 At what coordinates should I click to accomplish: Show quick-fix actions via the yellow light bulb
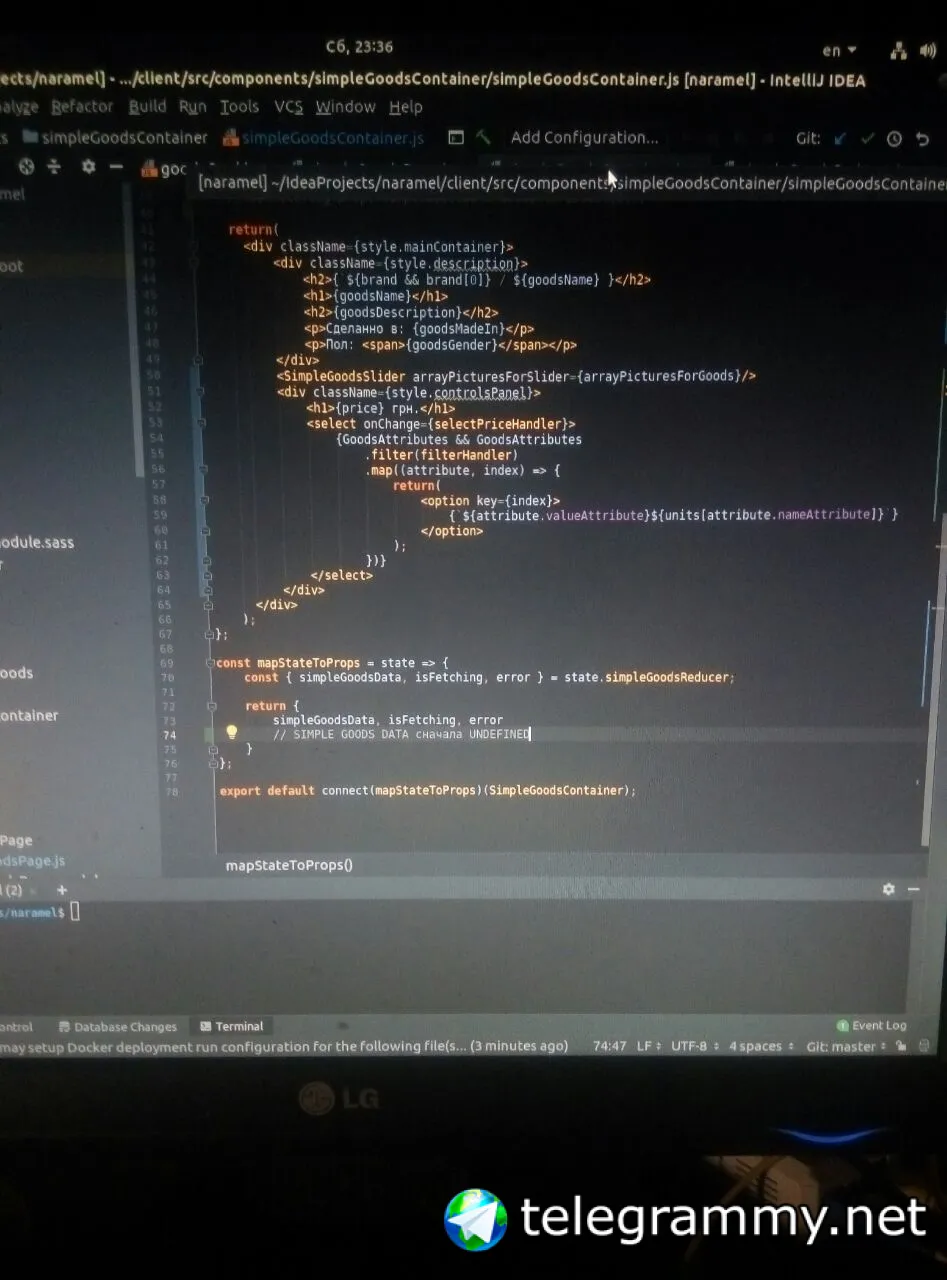(x=232, y=732)
